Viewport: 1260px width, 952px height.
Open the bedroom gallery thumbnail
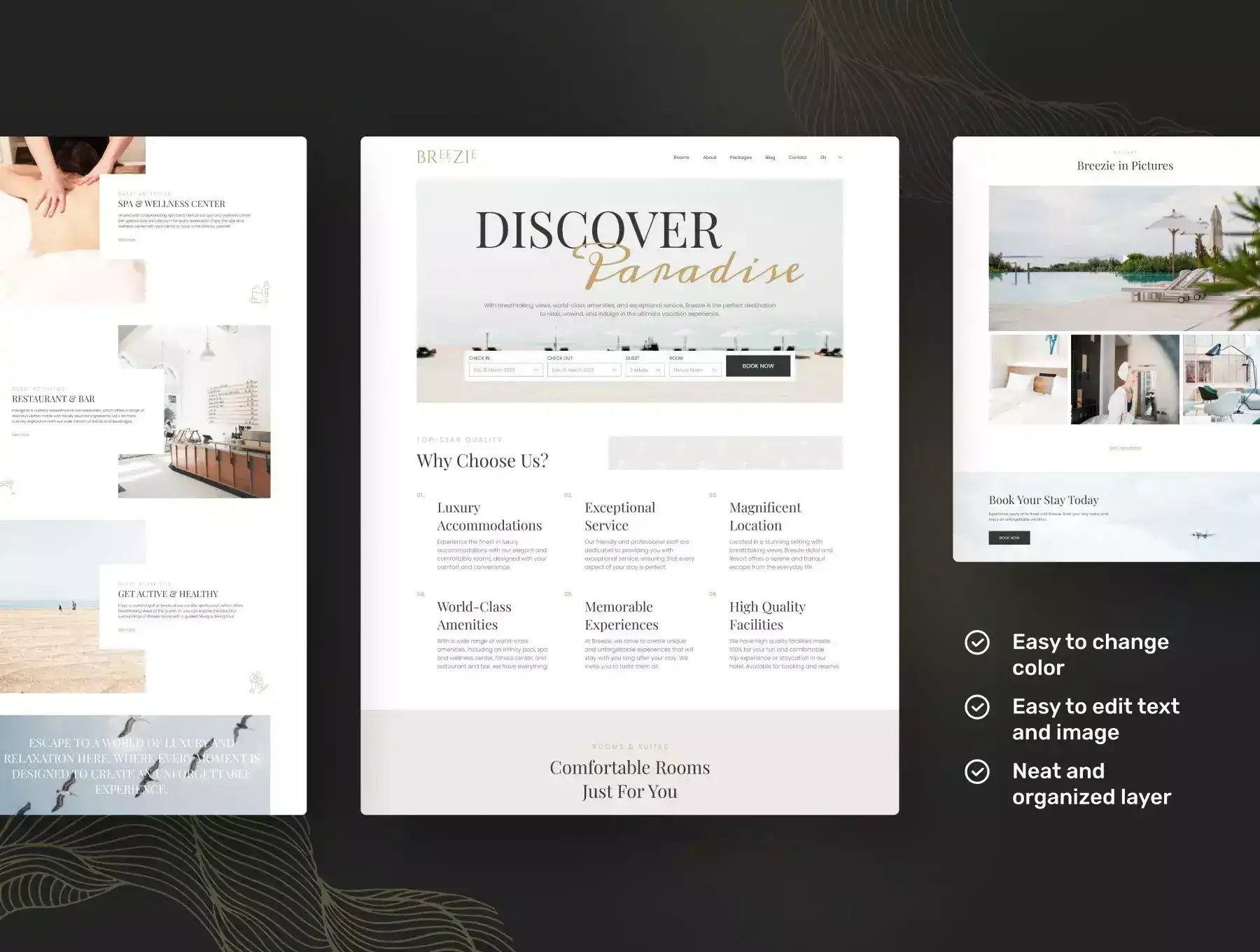[x=1028, y=379]
